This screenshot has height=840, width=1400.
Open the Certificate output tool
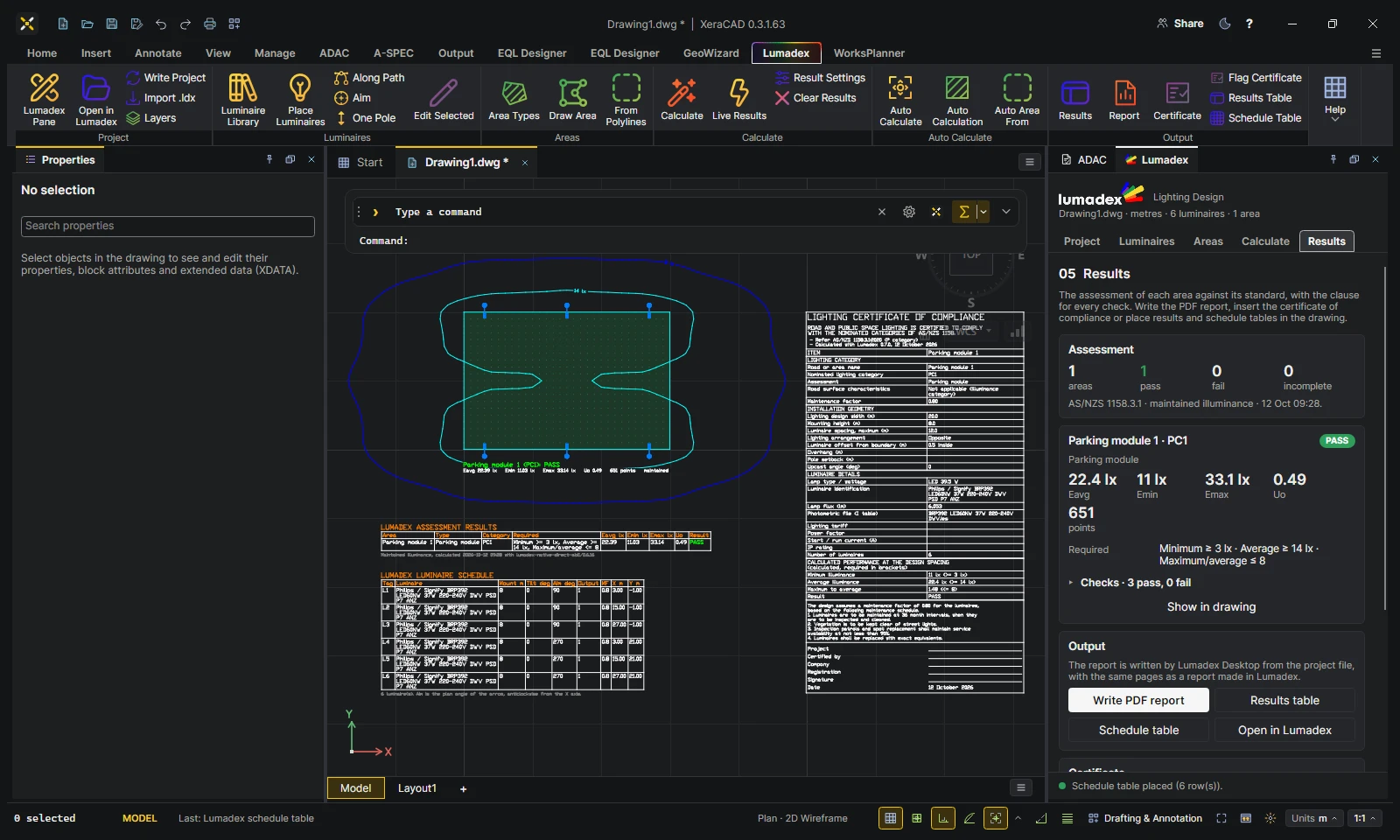pyautogui.click(x=1177, y=100)
